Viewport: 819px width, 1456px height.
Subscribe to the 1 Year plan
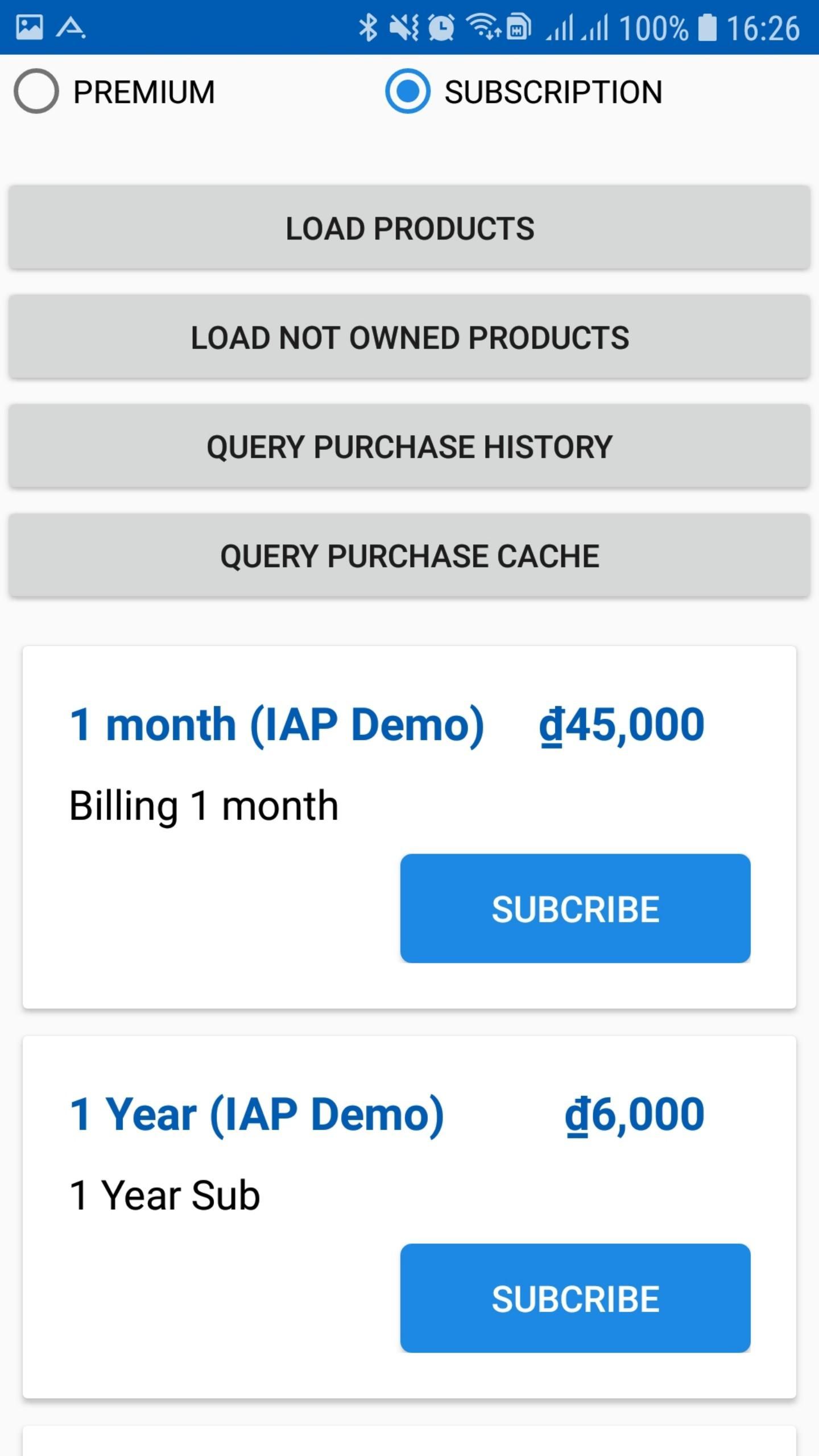click(x=575, y=1298)
